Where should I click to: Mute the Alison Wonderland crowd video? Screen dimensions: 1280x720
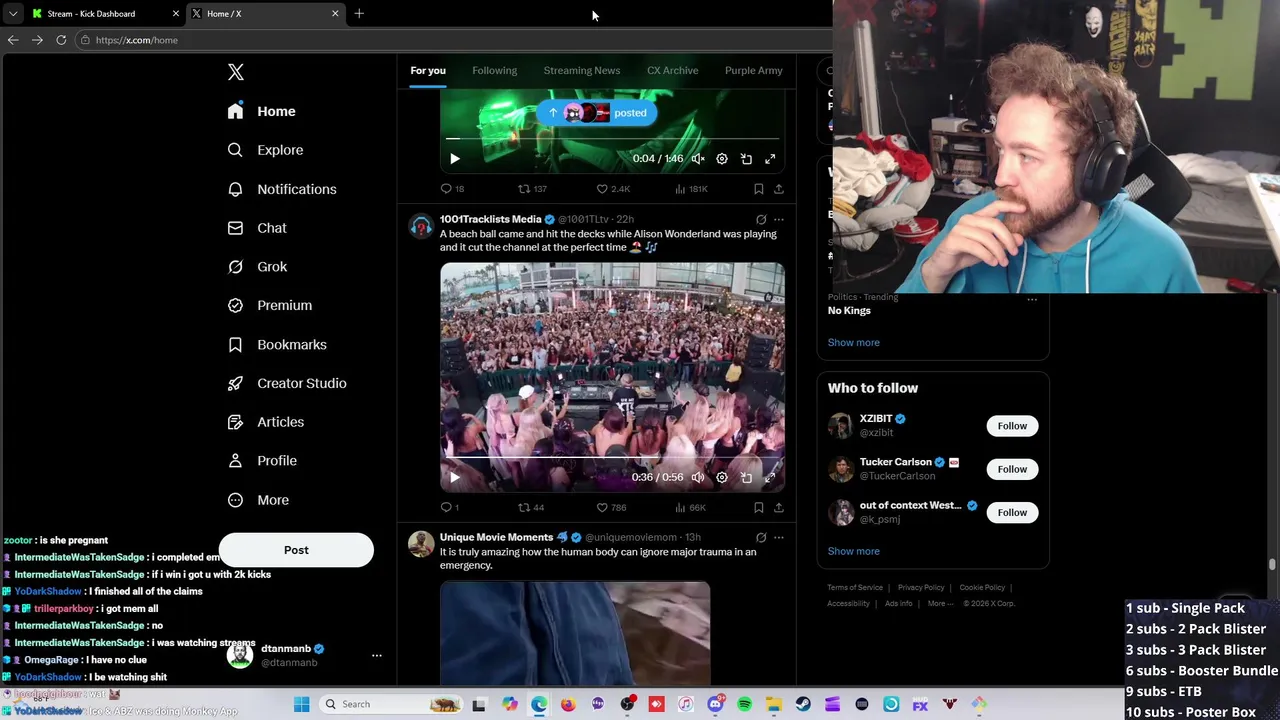(698, 478)
